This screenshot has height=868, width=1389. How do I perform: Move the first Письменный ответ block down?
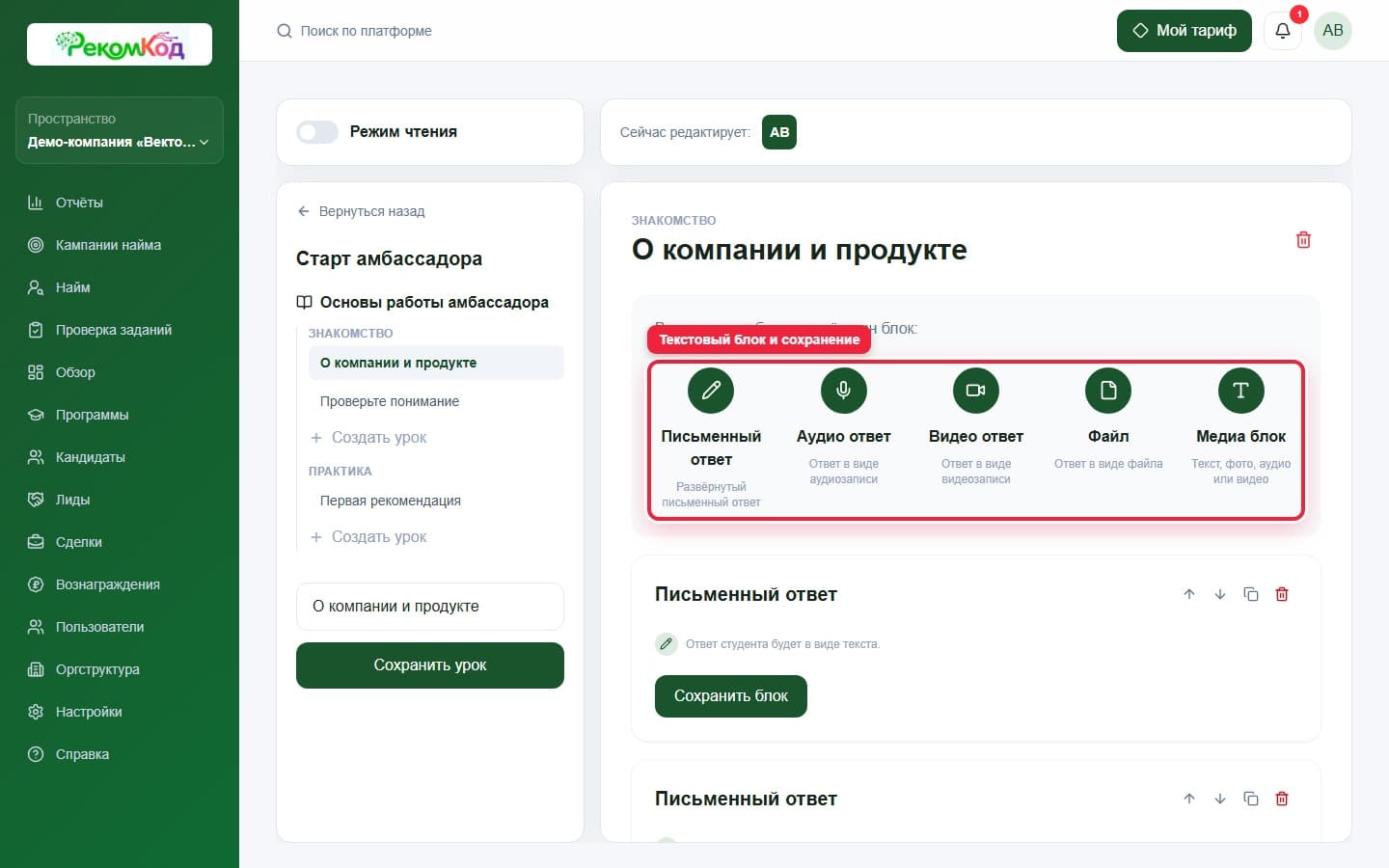point(1220,594)
